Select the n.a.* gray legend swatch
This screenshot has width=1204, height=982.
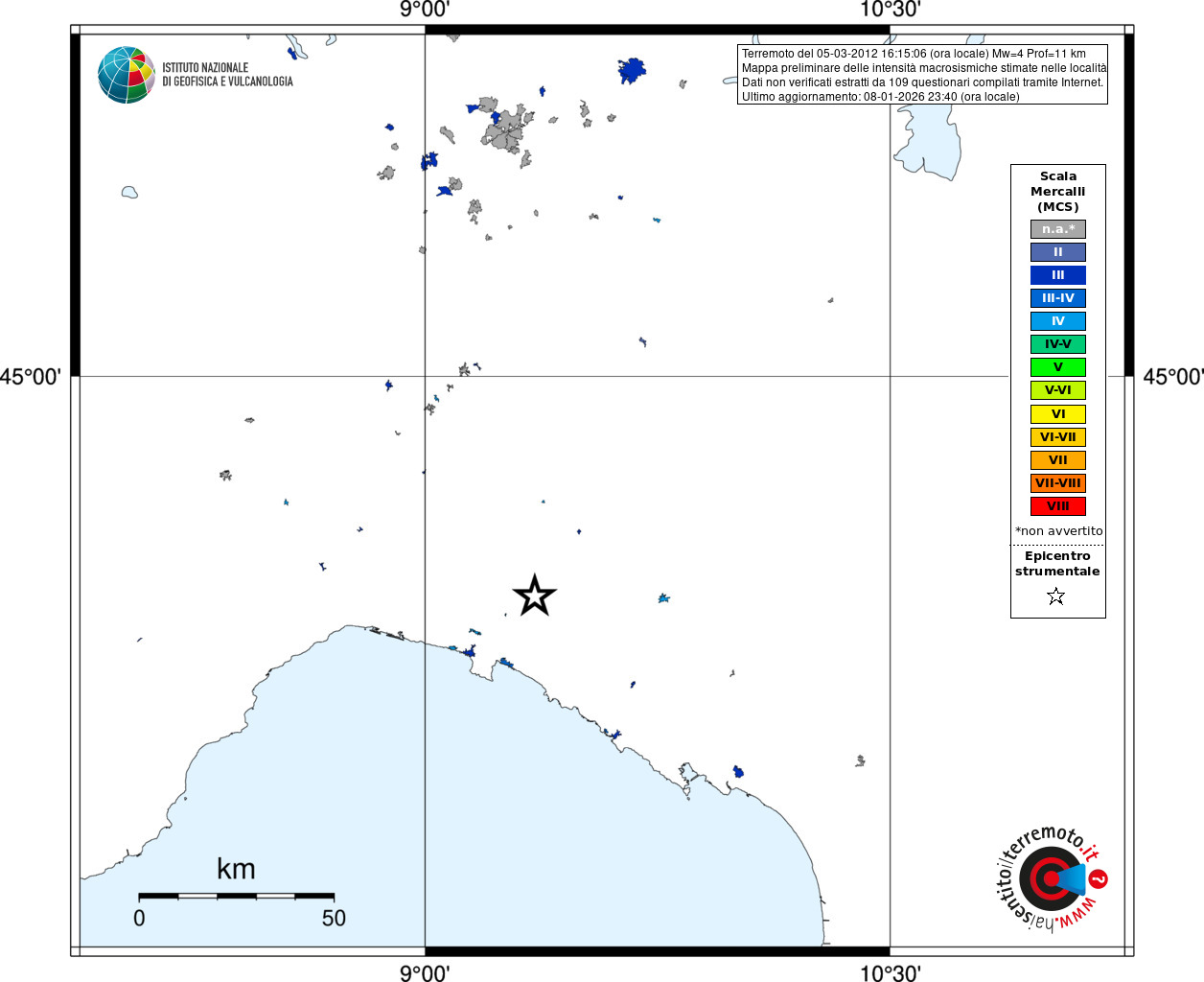[1058, 229]
